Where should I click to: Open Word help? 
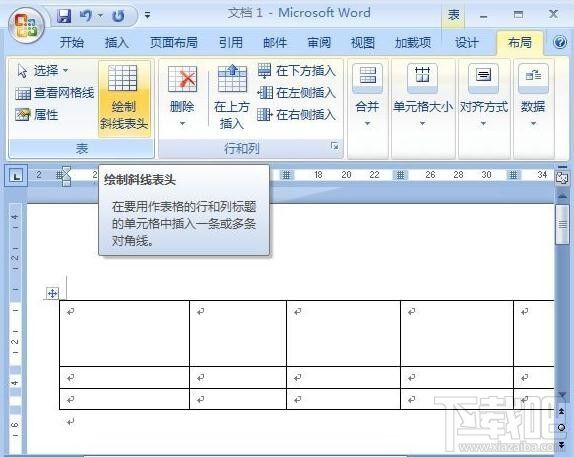(560, 42)
